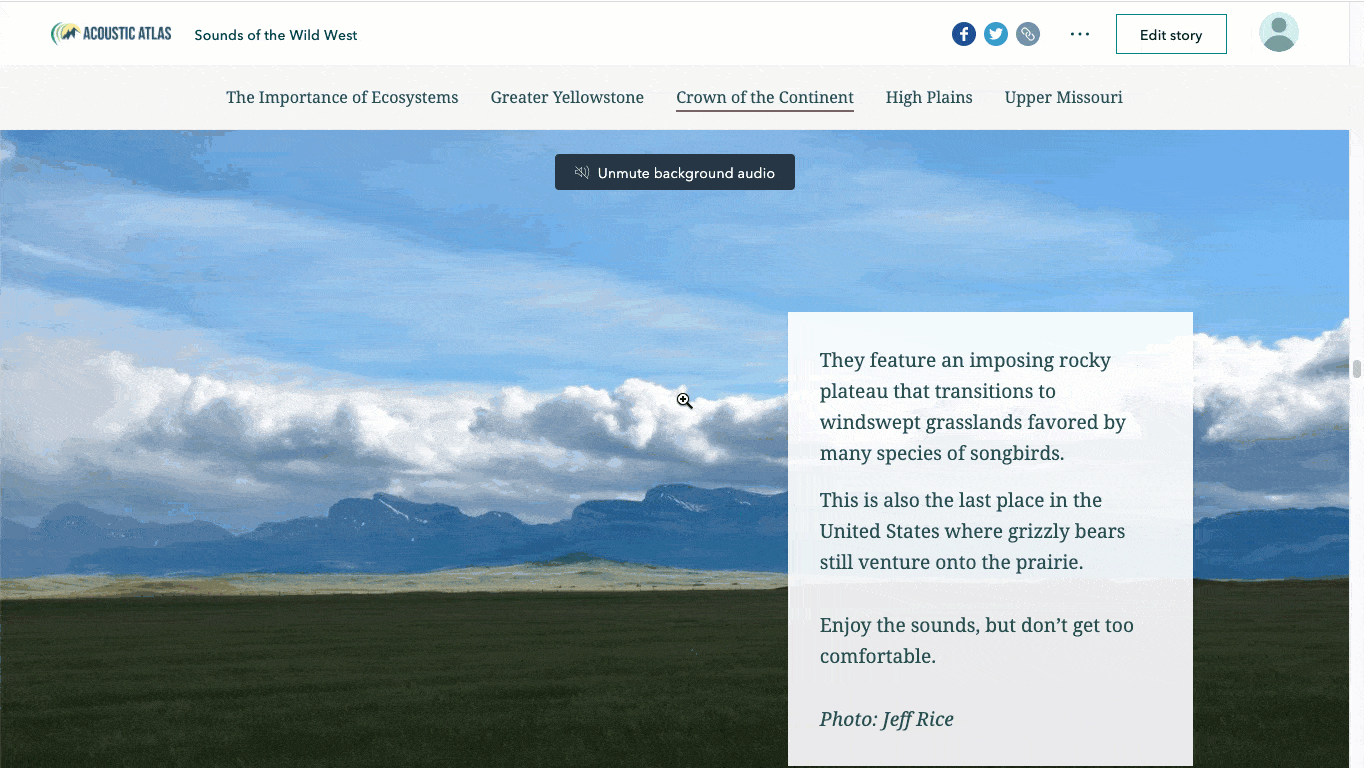The width and height of the screenshot is (1364, 768).
Task: Click the Edit story button
Action: pos(1171,34)
